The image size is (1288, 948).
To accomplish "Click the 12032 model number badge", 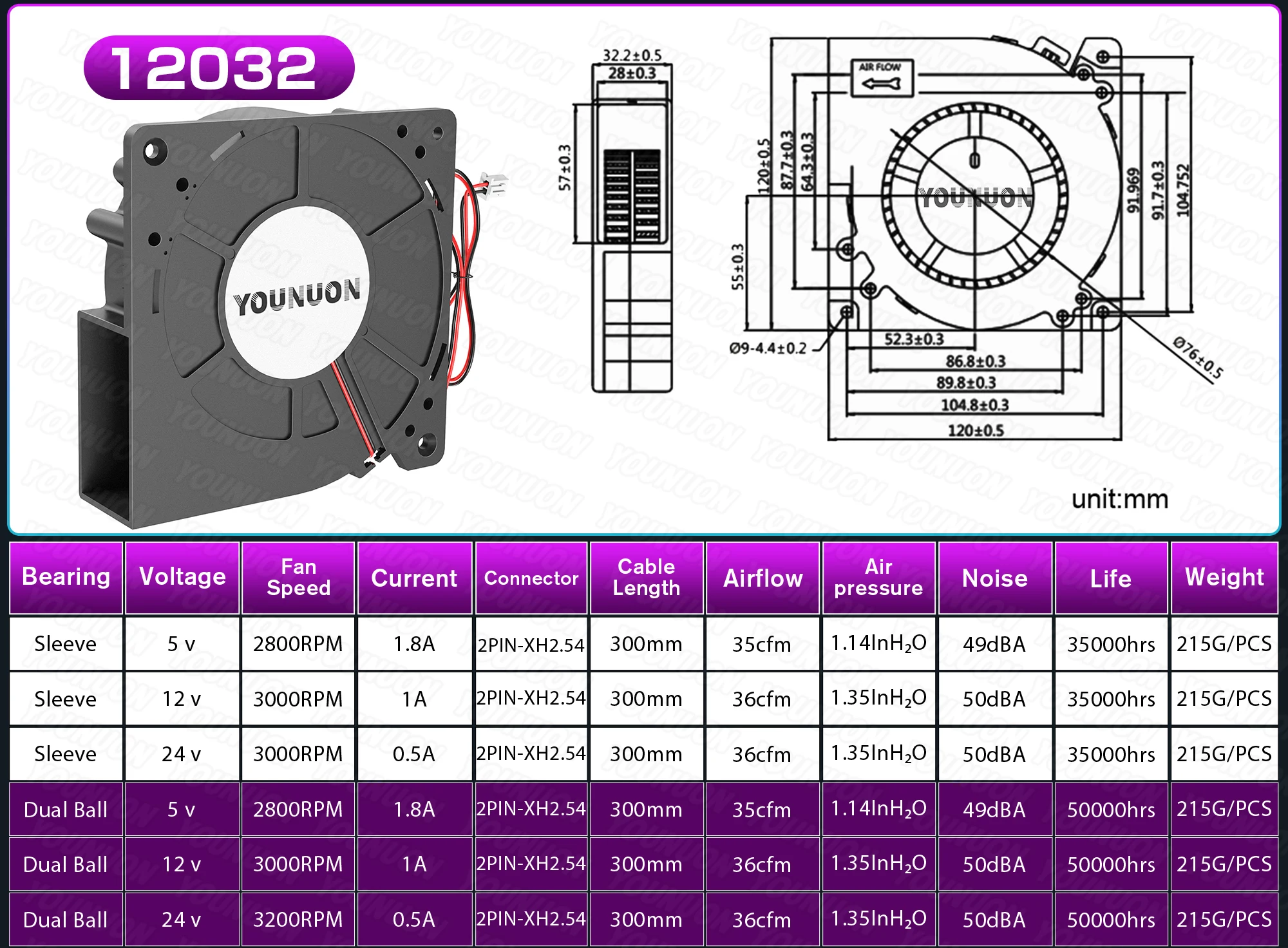I will [x=218, y=68].
